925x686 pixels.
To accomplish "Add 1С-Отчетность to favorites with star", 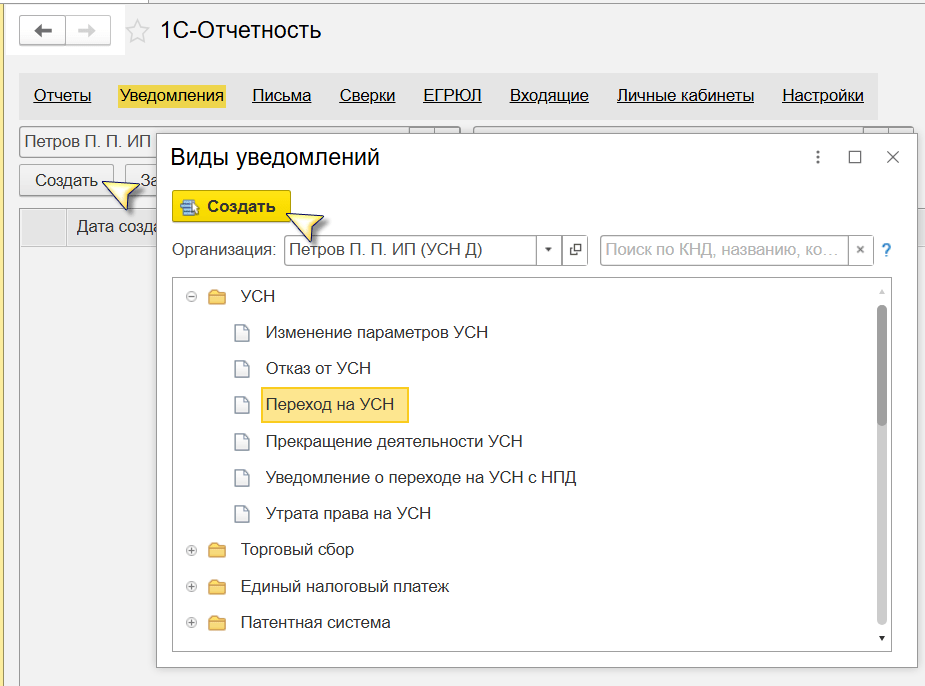I will [137, 31].
